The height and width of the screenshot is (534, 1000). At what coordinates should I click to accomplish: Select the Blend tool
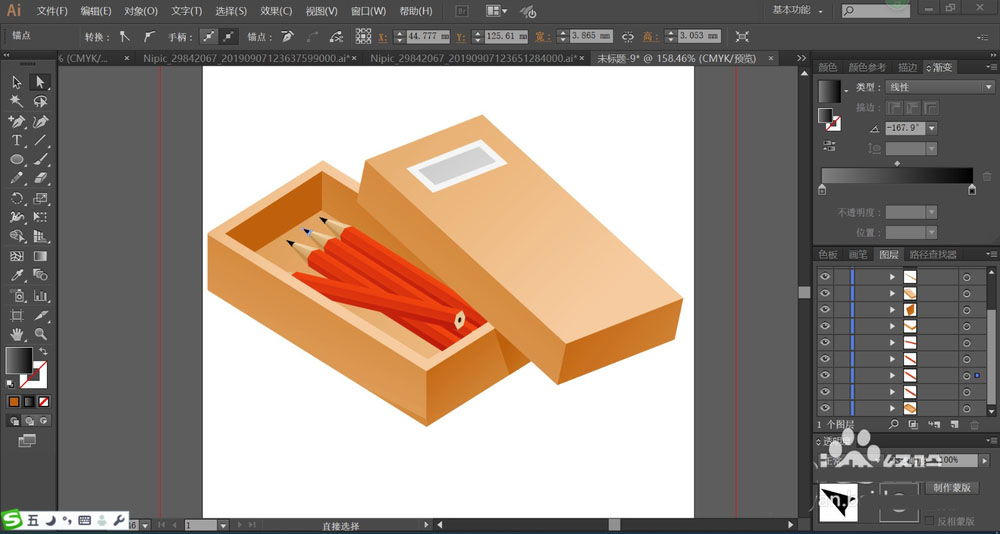pos(40,276)
